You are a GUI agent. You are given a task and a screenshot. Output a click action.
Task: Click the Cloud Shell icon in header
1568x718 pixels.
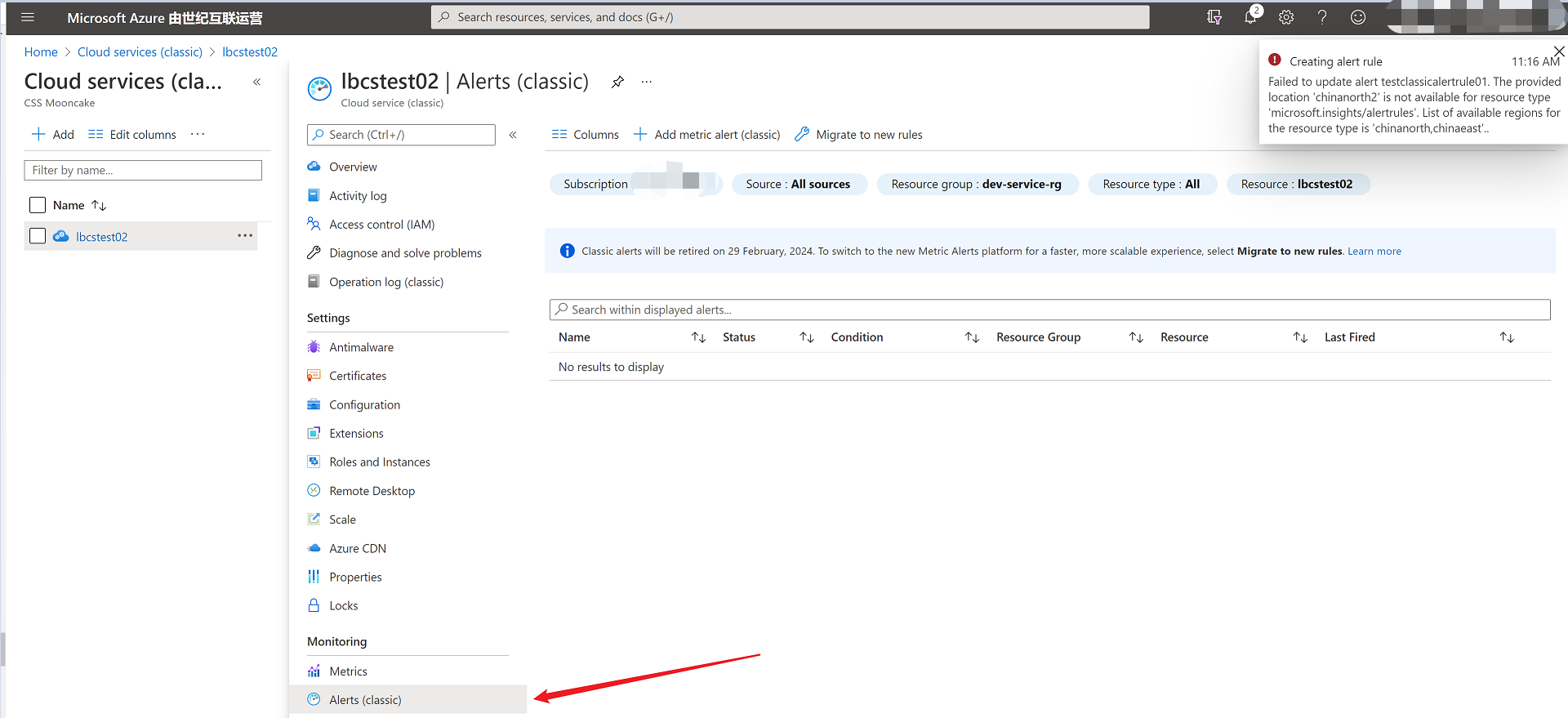[1214, 17]
